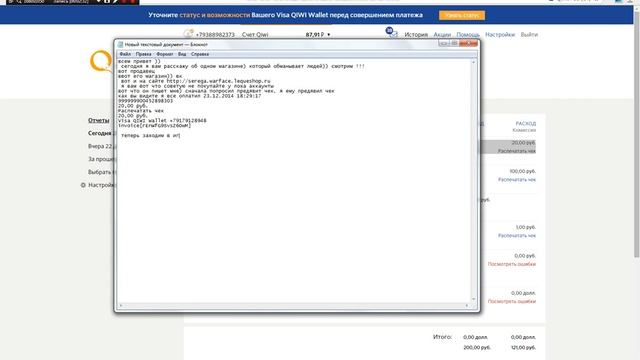The height and width of the screenshot is (360, 640).
Task: Click the Notepad scroll down arrow
Action: 473,299
